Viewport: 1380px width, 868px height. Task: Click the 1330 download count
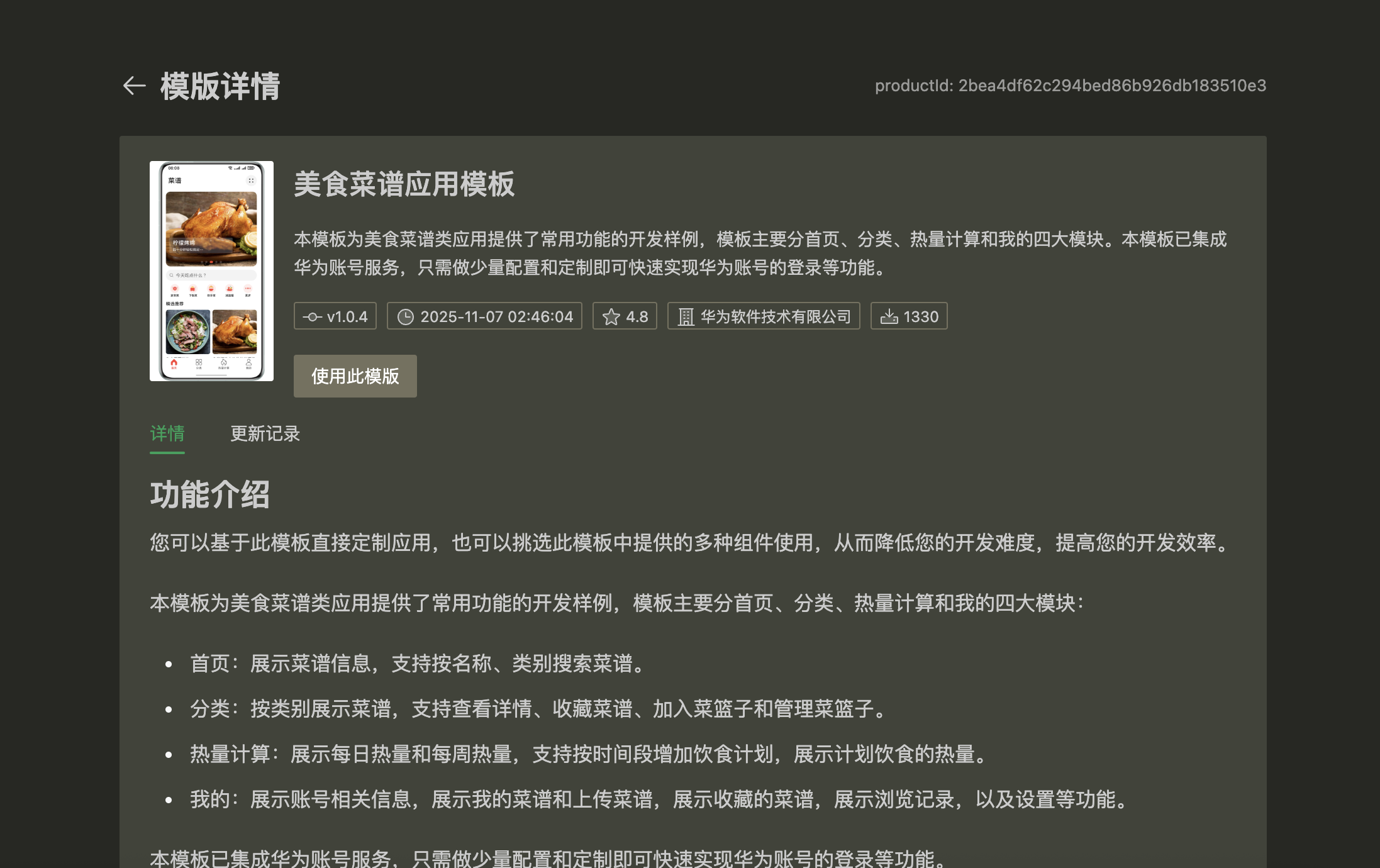click(x=921, y=317)
